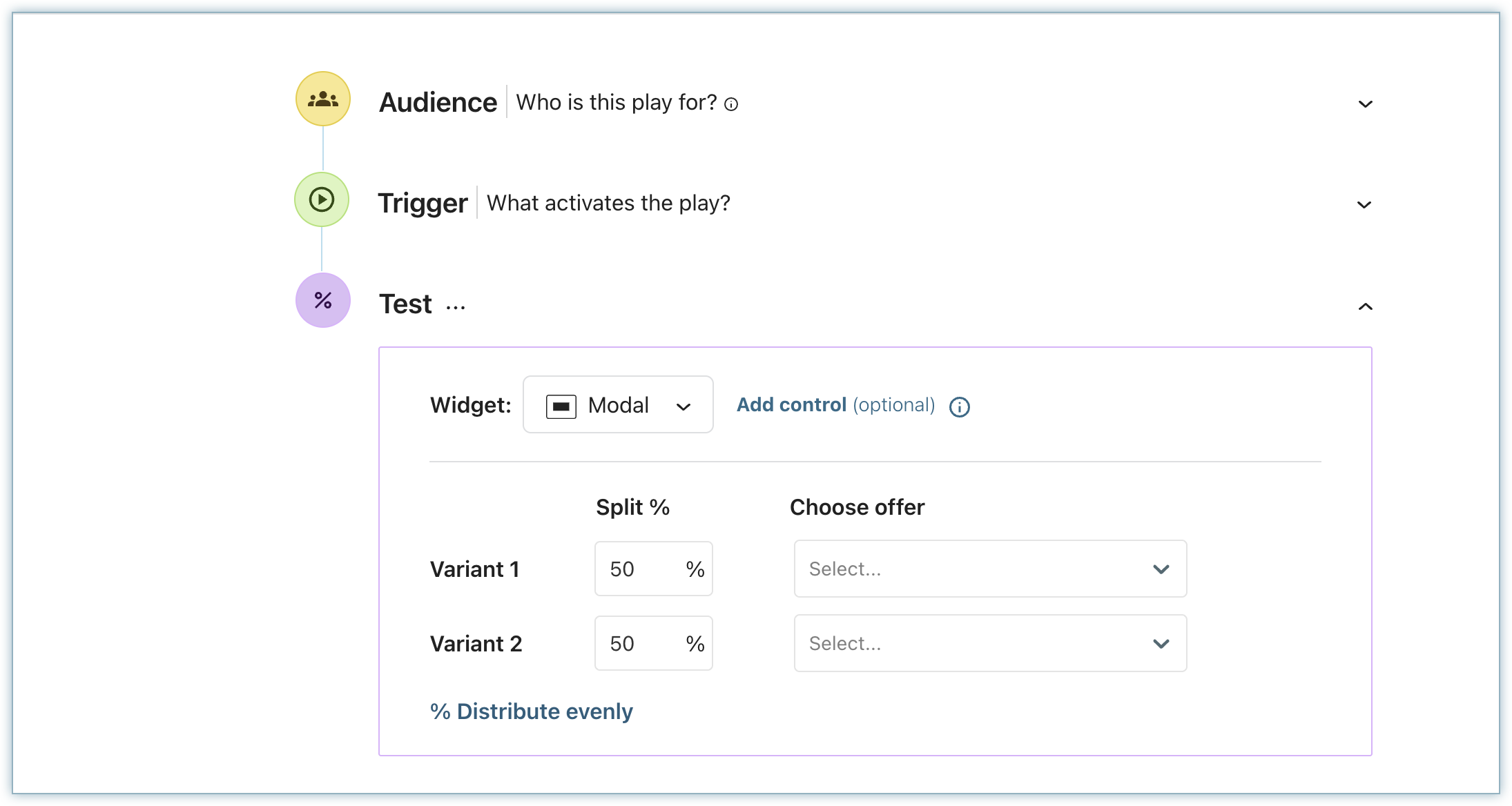Open the Widget Modal dropdown
The image size is (1512, 806).
coord(618,405)
